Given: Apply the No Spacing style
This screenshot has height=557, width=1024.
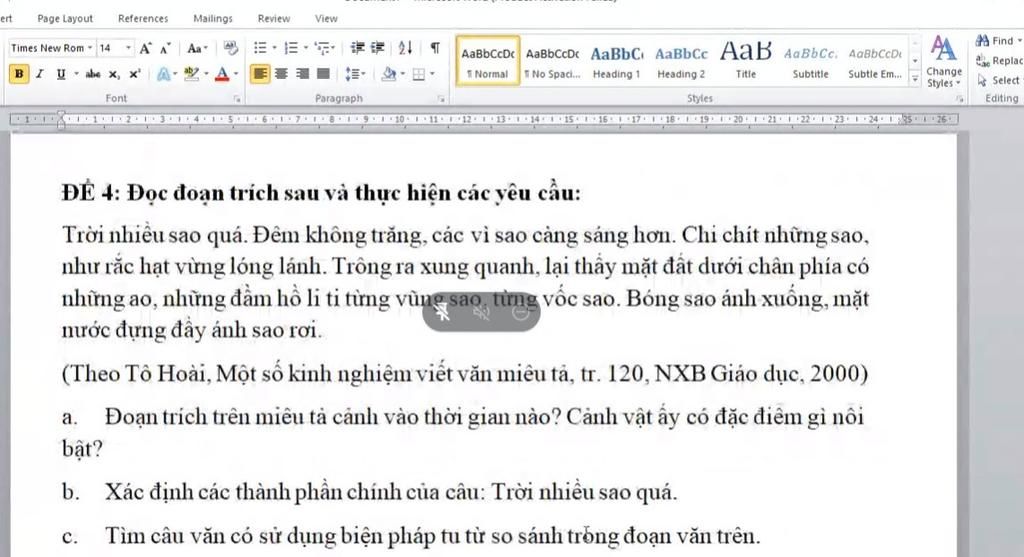Looking at the screenshot, I should [552, 61].
